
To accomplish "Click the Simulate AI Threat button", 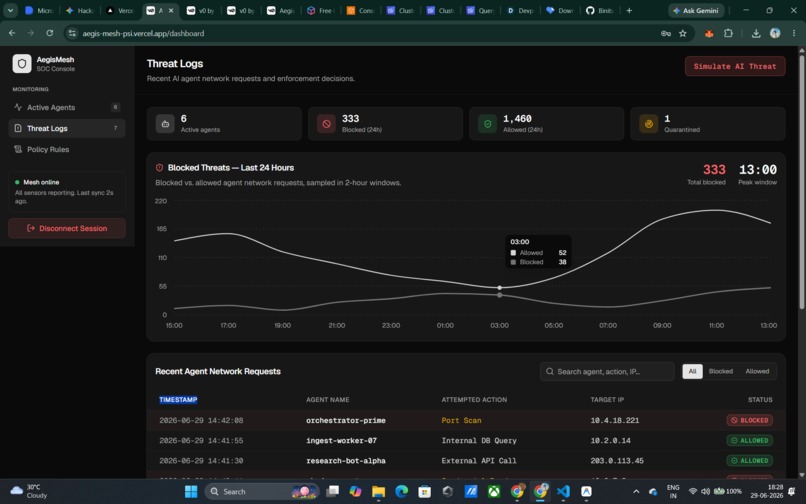I will 735,66.
